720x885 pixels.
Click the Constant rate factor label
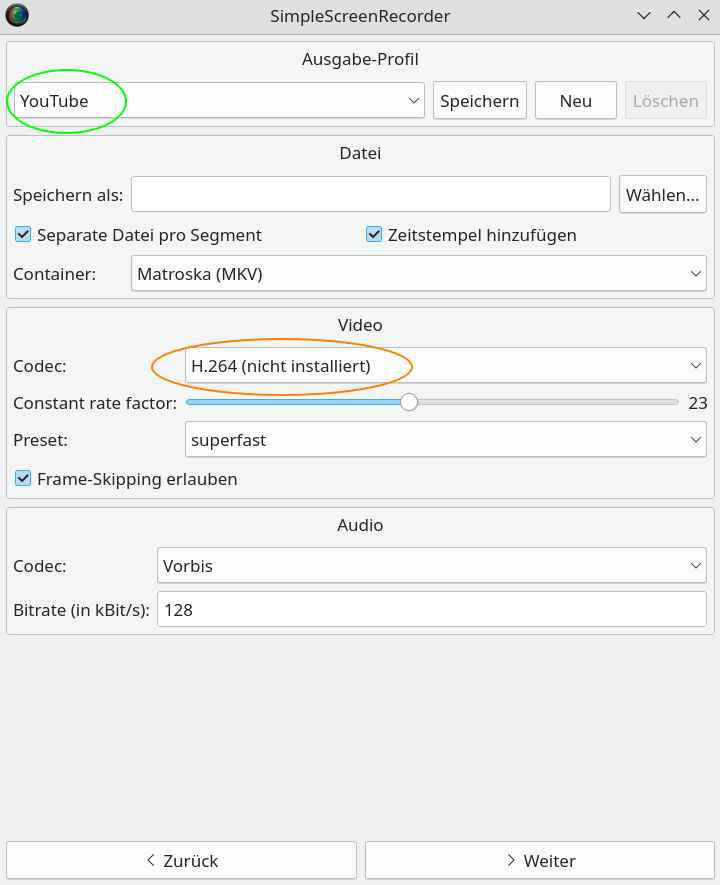click(x=95, y=403)
